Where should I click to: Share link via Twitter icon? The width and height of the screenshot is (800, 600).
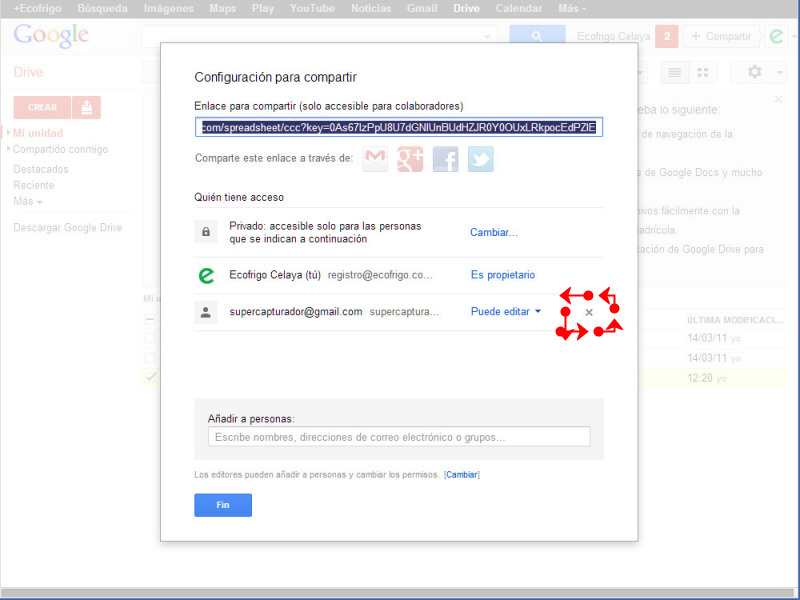(x=481, y=159)
